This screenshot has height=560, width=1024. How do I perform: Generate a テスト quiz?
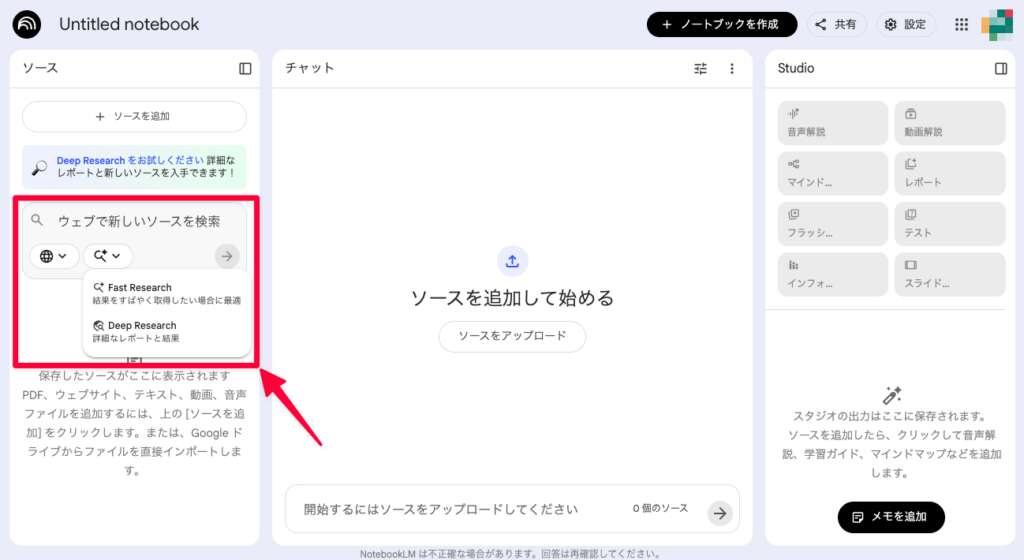(x=950, y=224)
